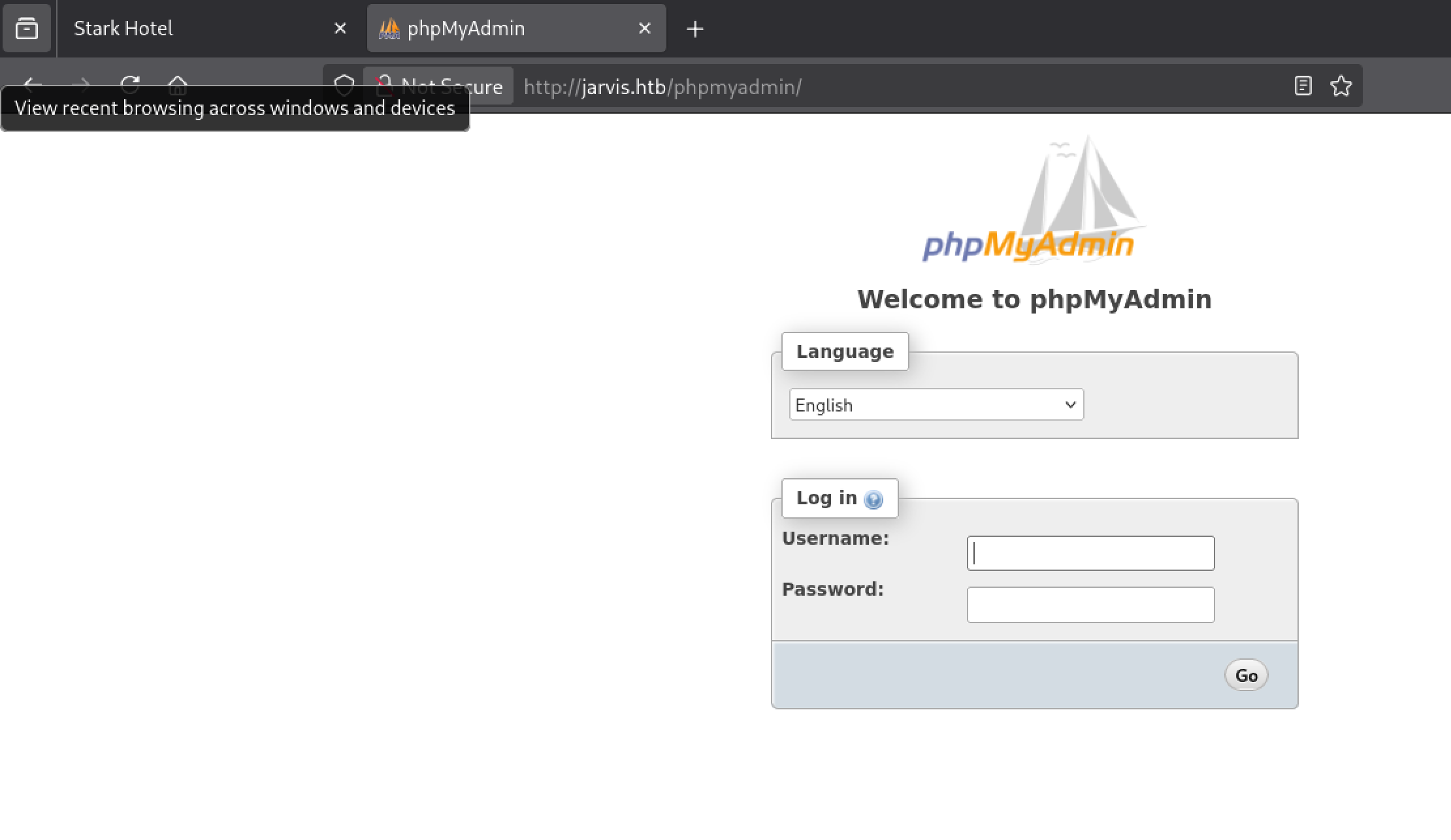Click the phpMyAdmin sailboat logo
Screen dimensions: 1451x840
[x=1034, y=199]
